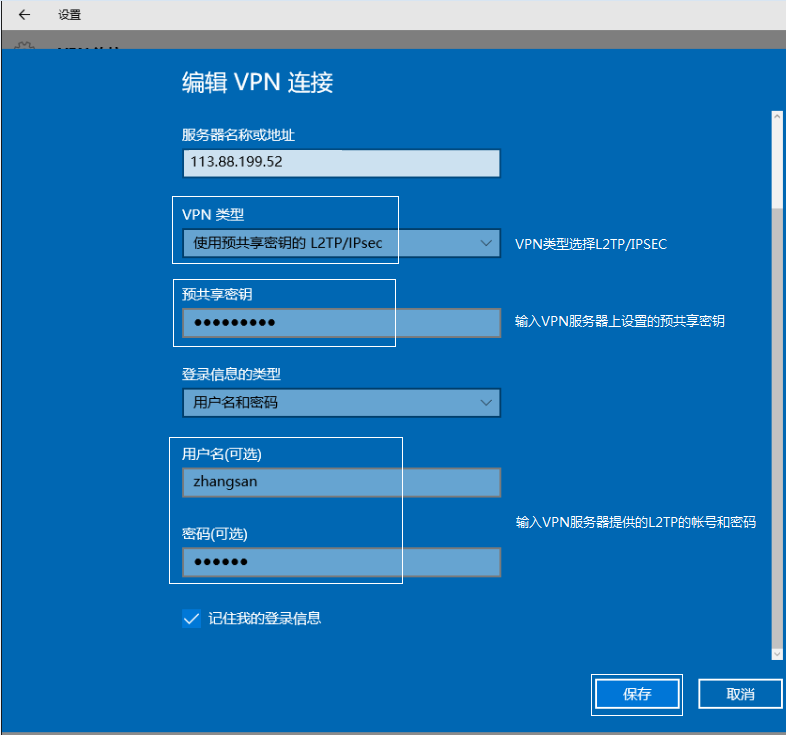Toggle the 记住我的登录信息 checkbox

click(x=191, y=619)
